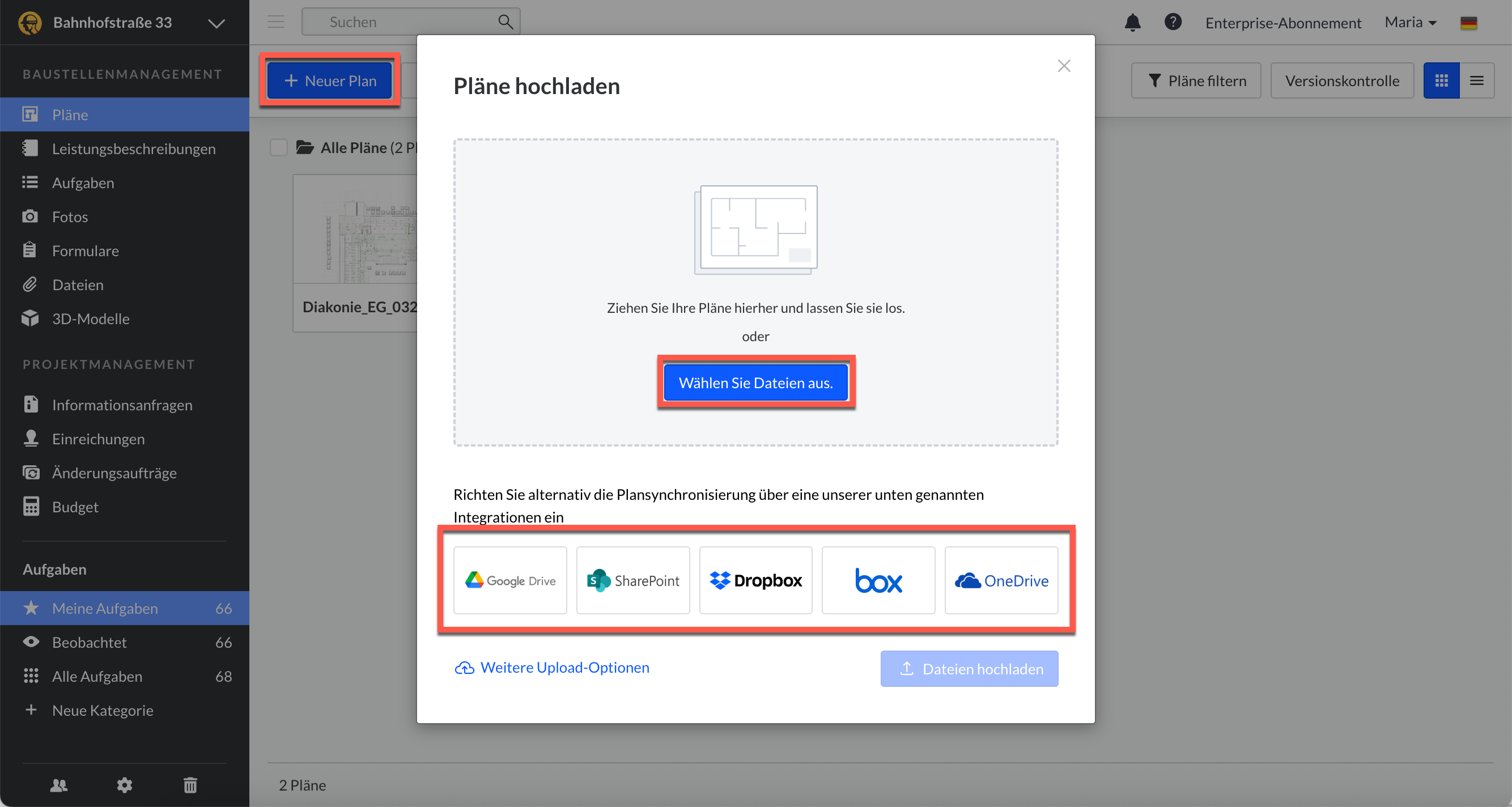Click Wählen Sie Dateien aus button

[x=755, y=383]
